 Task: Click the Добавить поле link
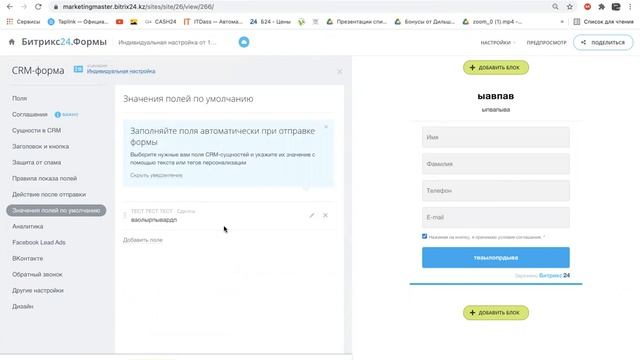pos(143,240)
